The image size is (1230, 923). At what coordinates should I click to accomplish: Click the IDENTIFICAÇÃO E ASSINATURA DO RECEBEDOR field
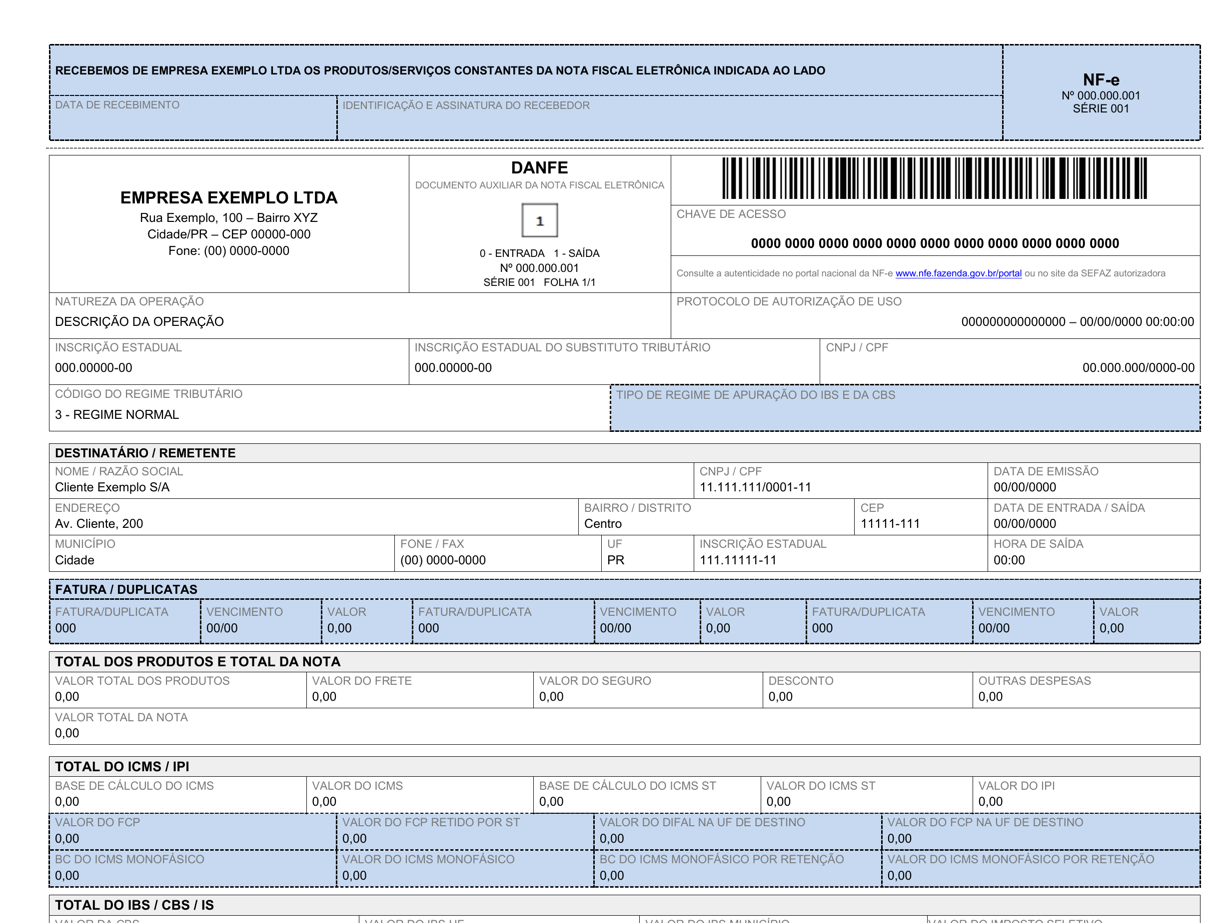coord(669,118)
